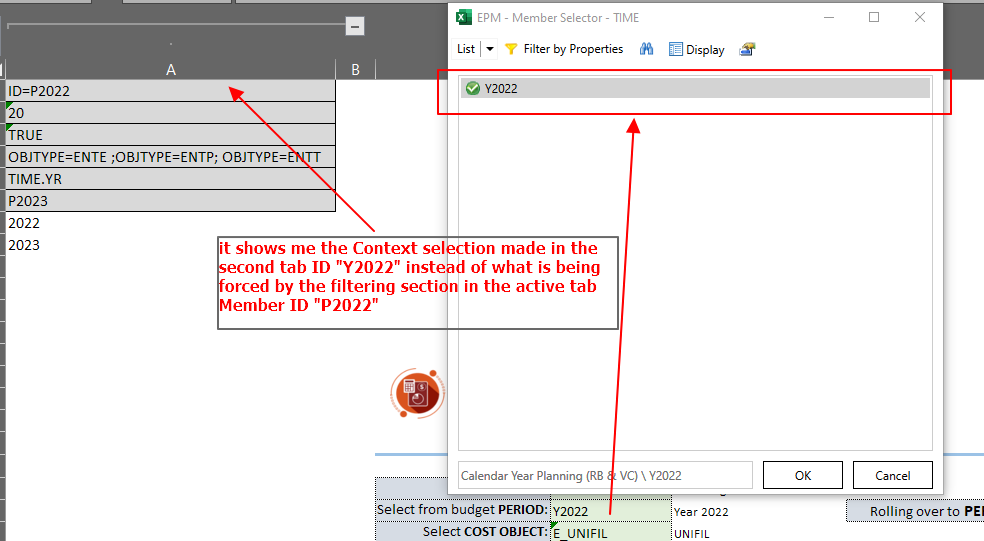984x541 pixels.
Task: Open the Display options
Action: 697,50
